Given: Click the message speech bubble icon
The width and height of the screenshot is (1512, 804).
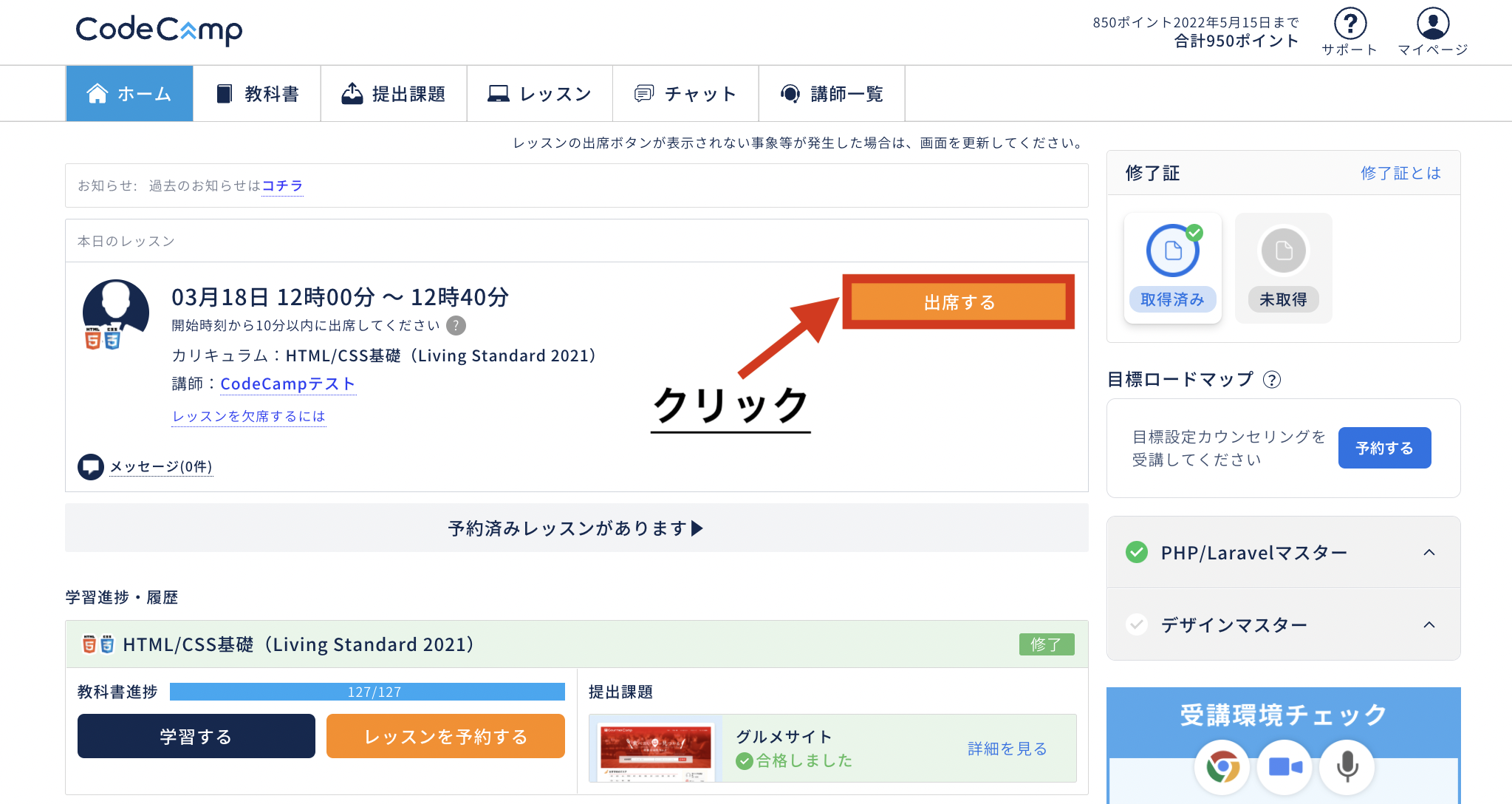Looking at the screenshot, I should 91,467.
